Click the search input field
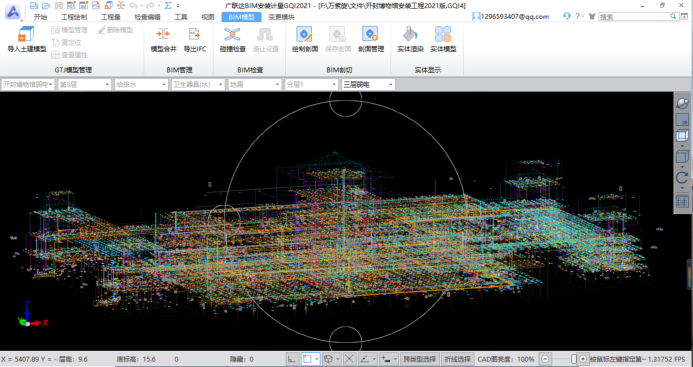 click(x=635, y=17)
